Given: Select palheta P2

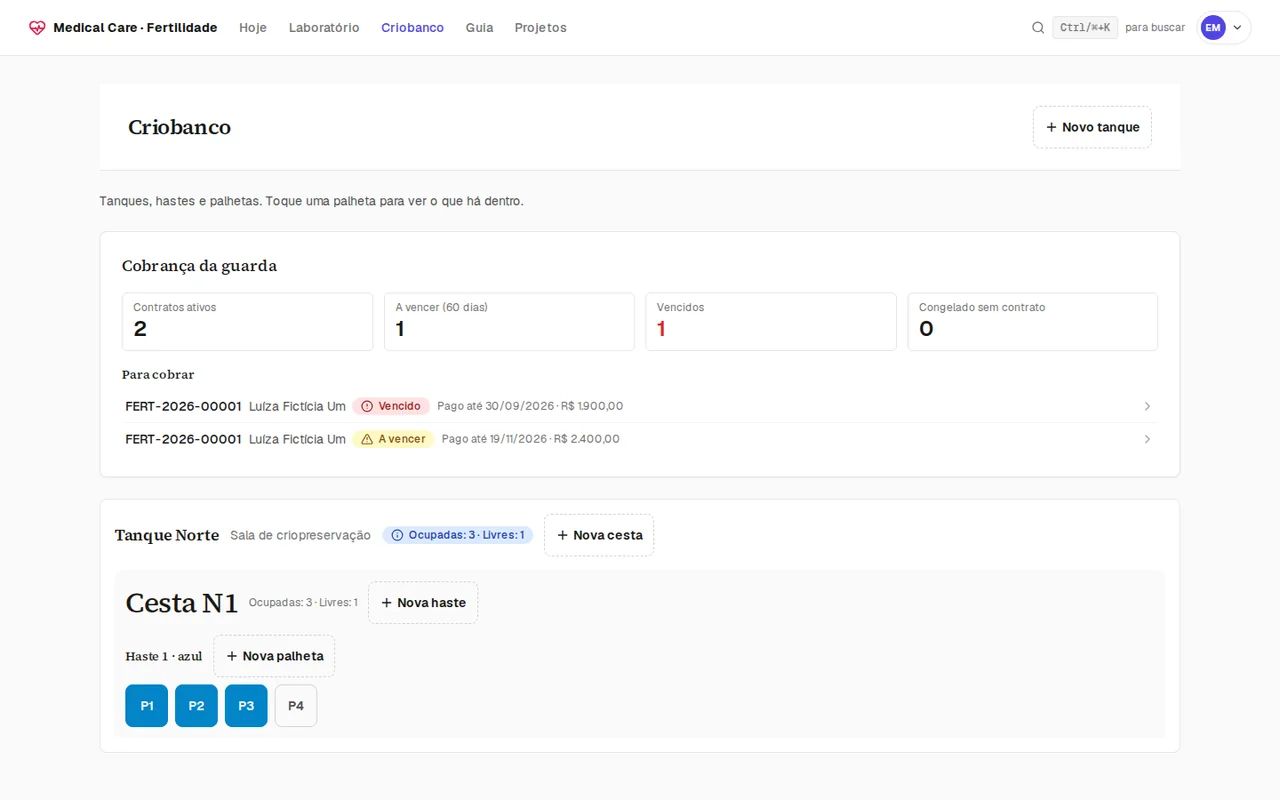Looking at the screenshot, I should (196, 706).
